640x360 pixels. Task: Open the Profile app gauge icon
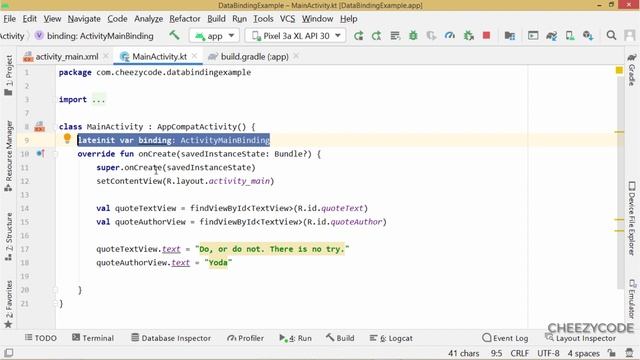(x=450, y=36)
